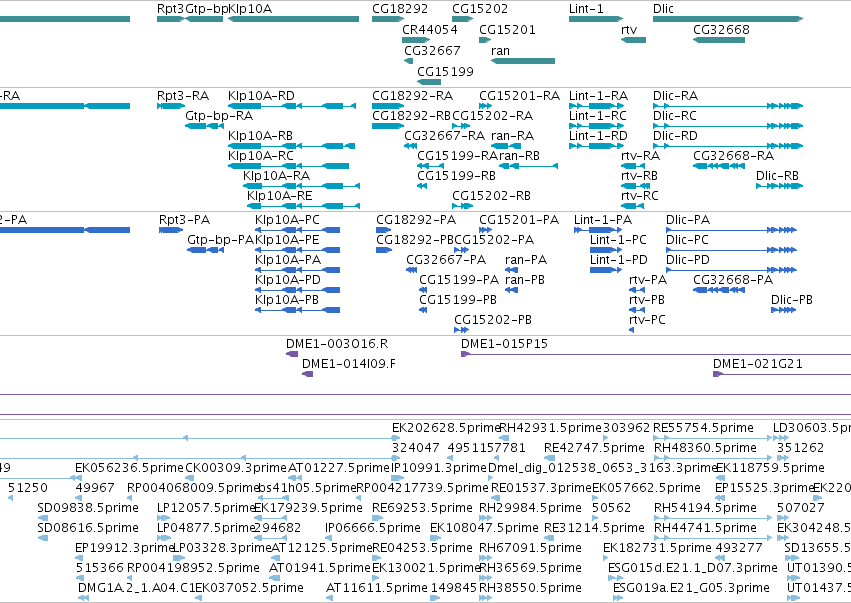Select CG15201 gene label

(x=507, y=29)
